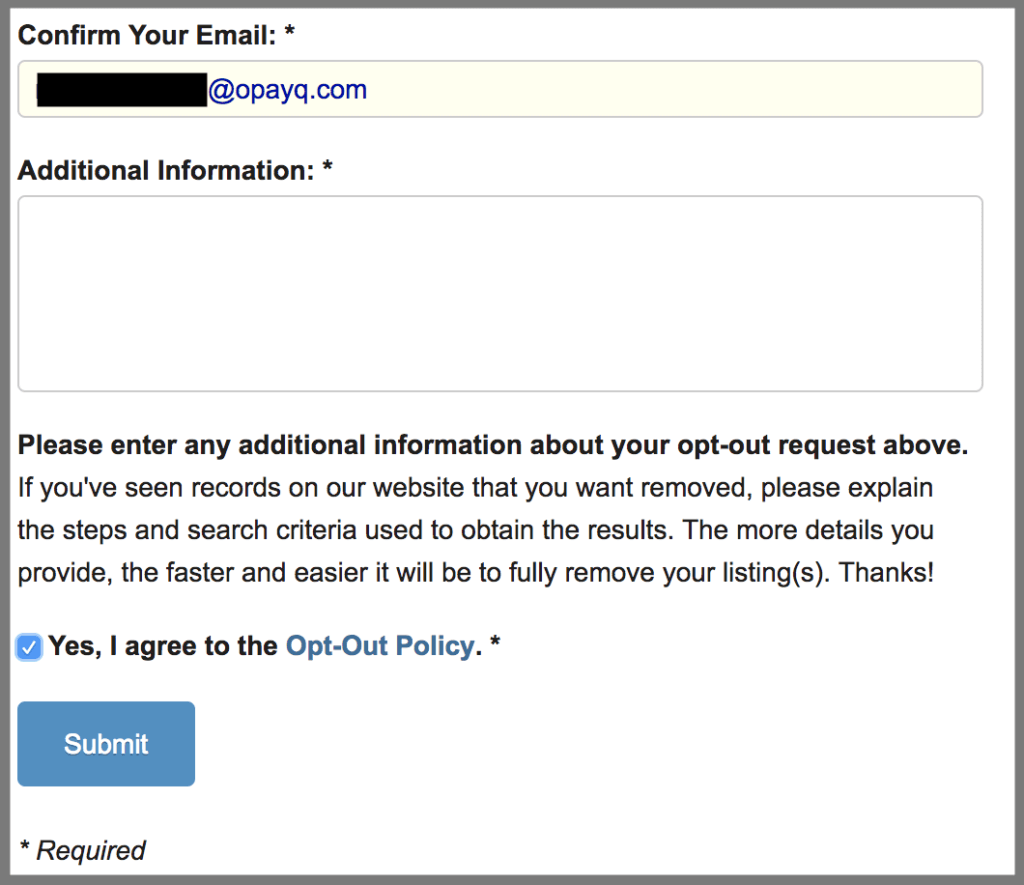Open the Opt-Out Policy link
The height and width of the screenshot is (885, 1024).
click(x=380, y=647)
